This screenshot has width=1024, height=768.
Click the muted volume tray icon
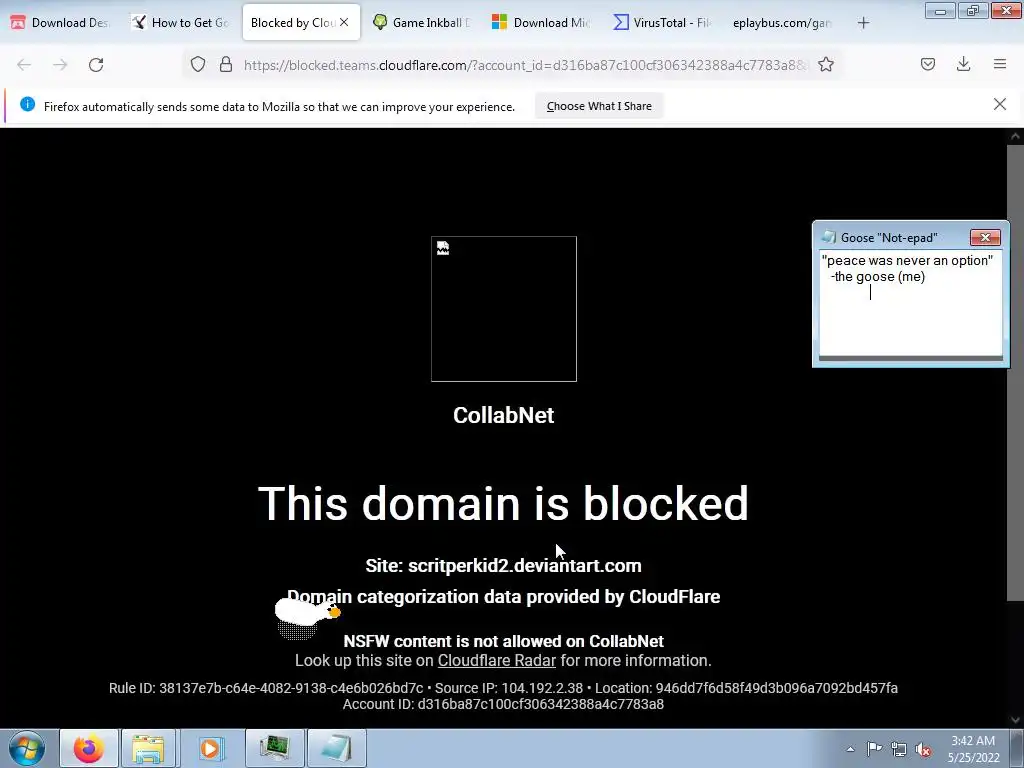tap(923, 749)
